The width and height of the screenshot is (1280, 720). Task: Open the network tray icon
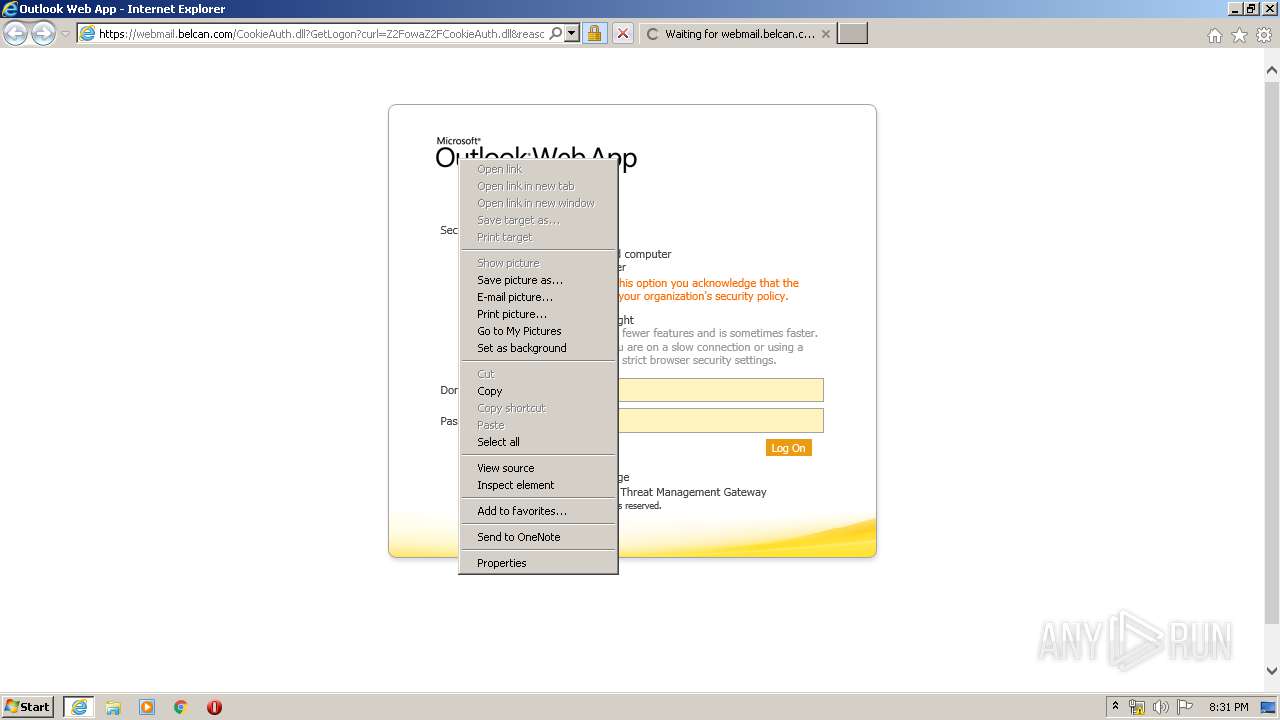(x=1137, y=707)
